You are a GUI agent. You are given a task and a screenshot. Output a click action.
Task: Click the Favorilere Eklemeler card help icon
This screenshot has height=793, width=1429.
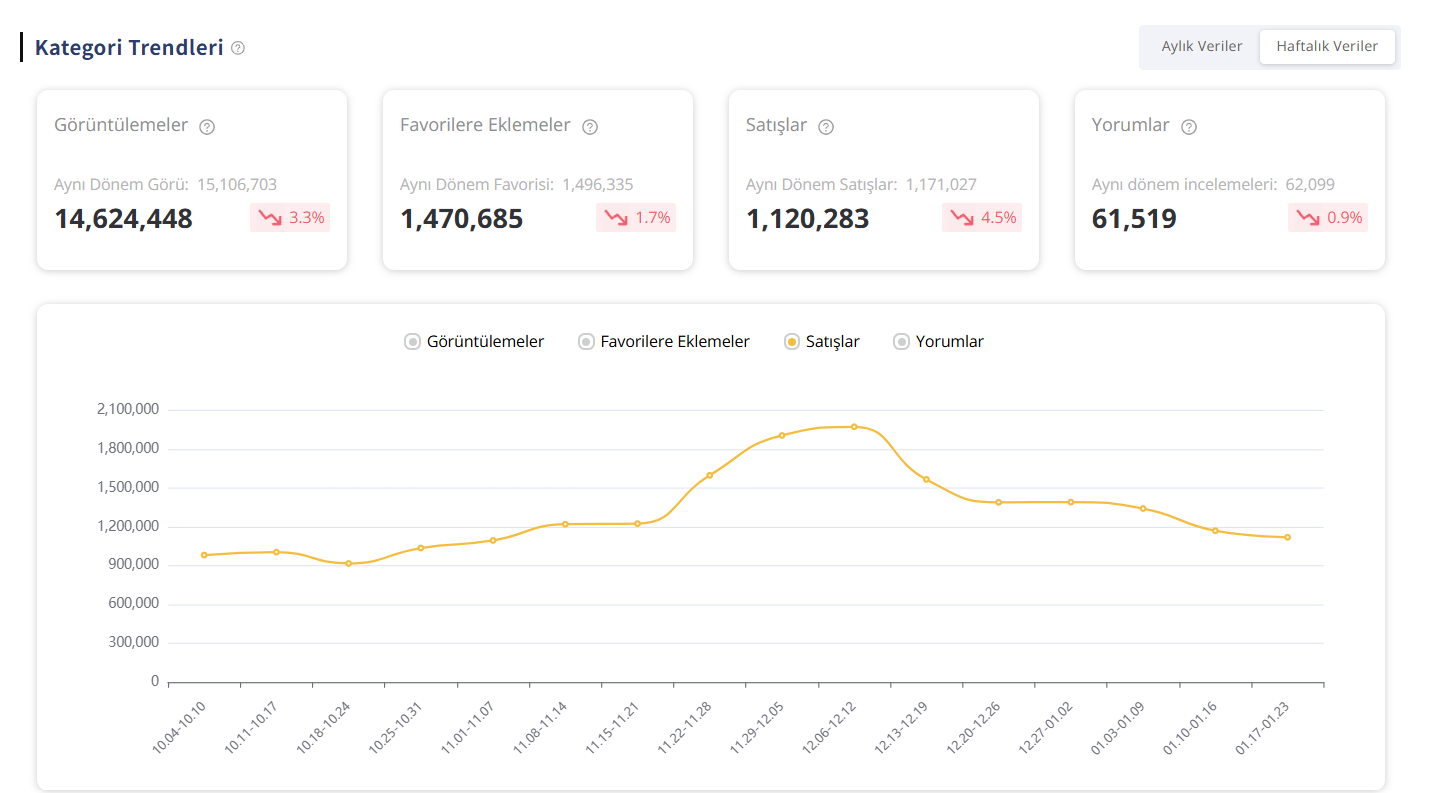pos(590,127)
